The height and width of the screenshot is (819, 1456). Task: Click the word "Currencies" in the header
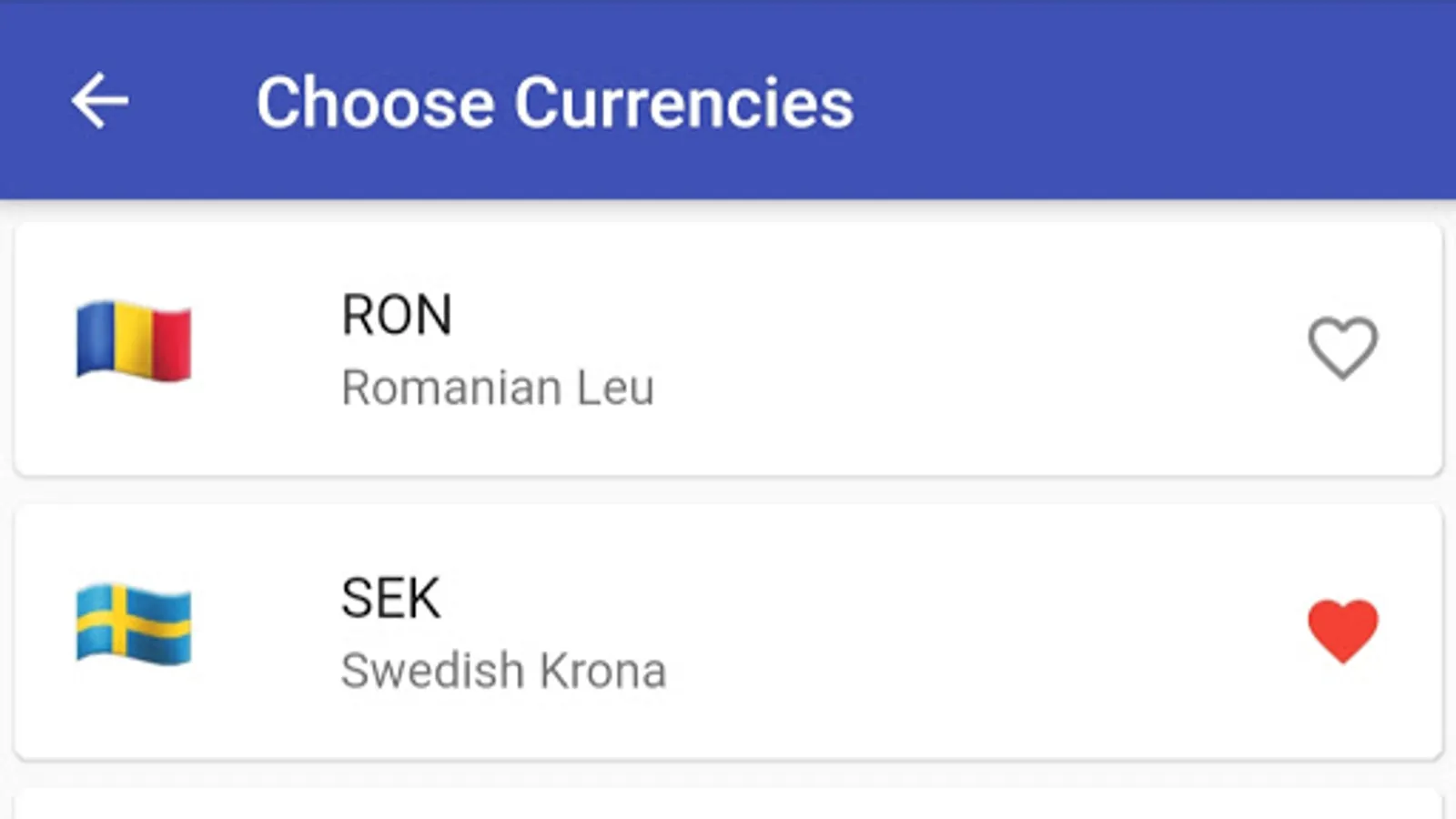click(684, 102)
